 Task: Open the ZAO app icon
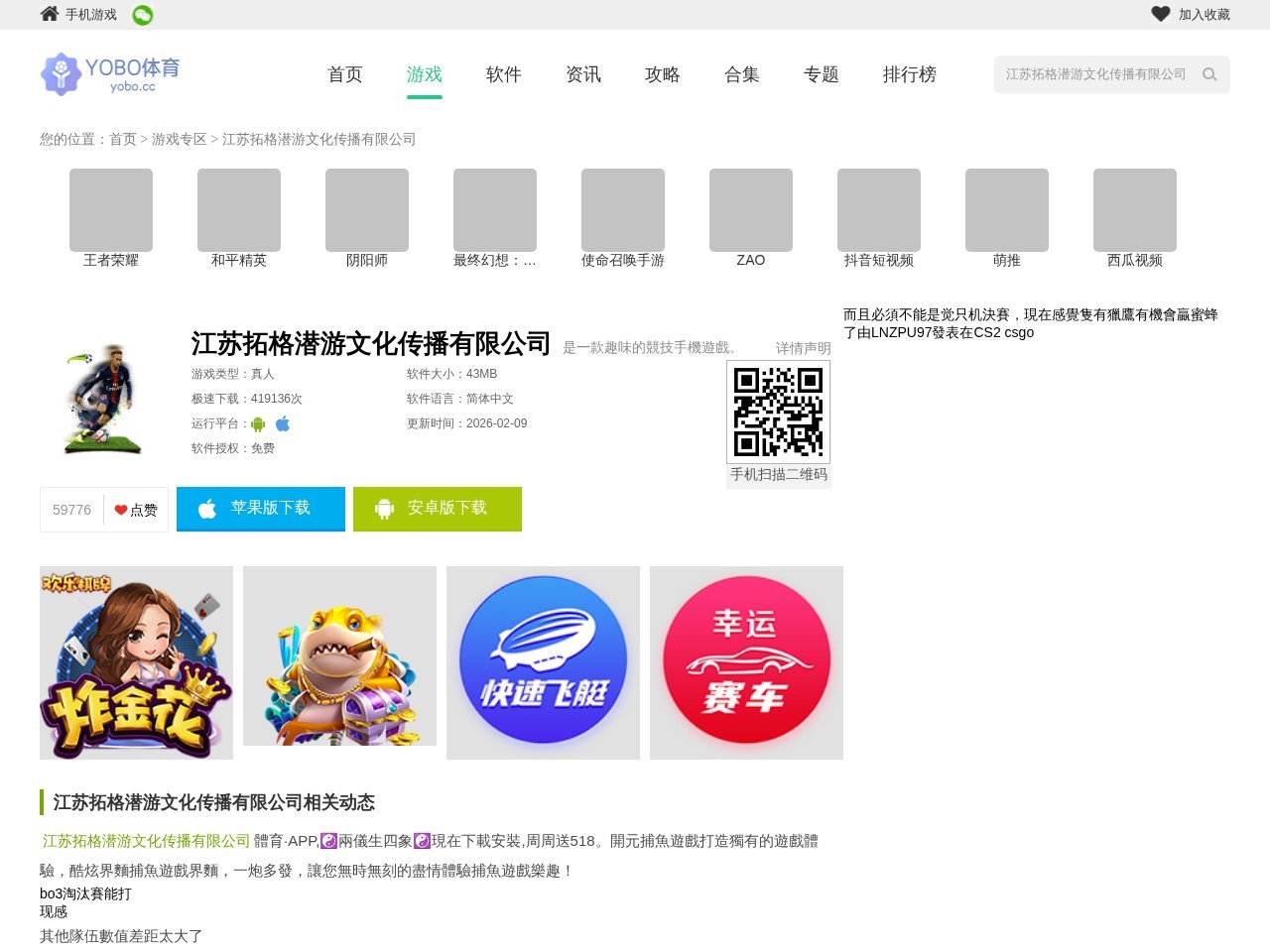click(751, 210)
